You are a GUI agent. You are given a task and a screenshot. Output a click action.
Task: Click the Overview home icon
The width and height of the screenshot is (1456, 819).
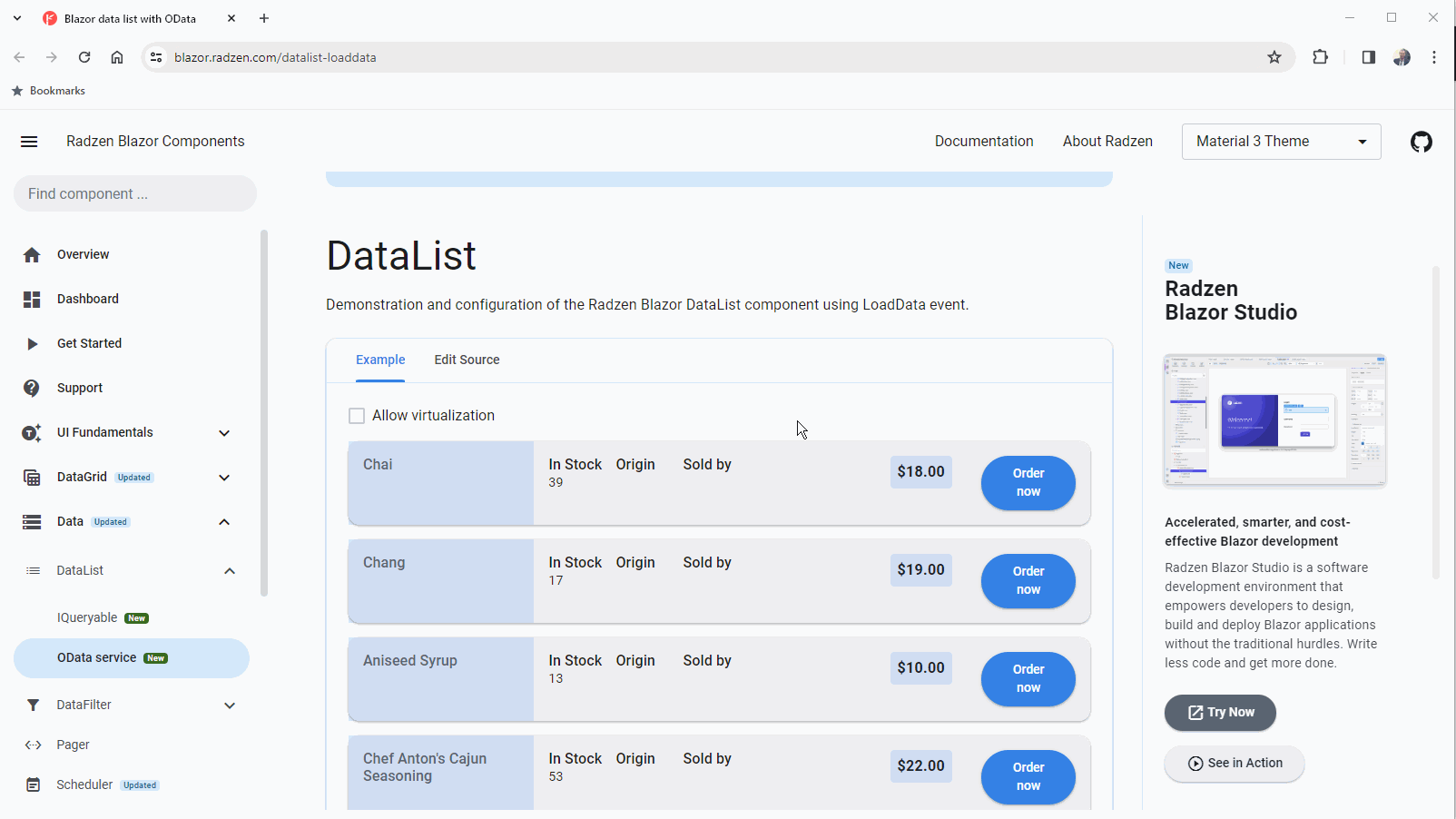32,255
